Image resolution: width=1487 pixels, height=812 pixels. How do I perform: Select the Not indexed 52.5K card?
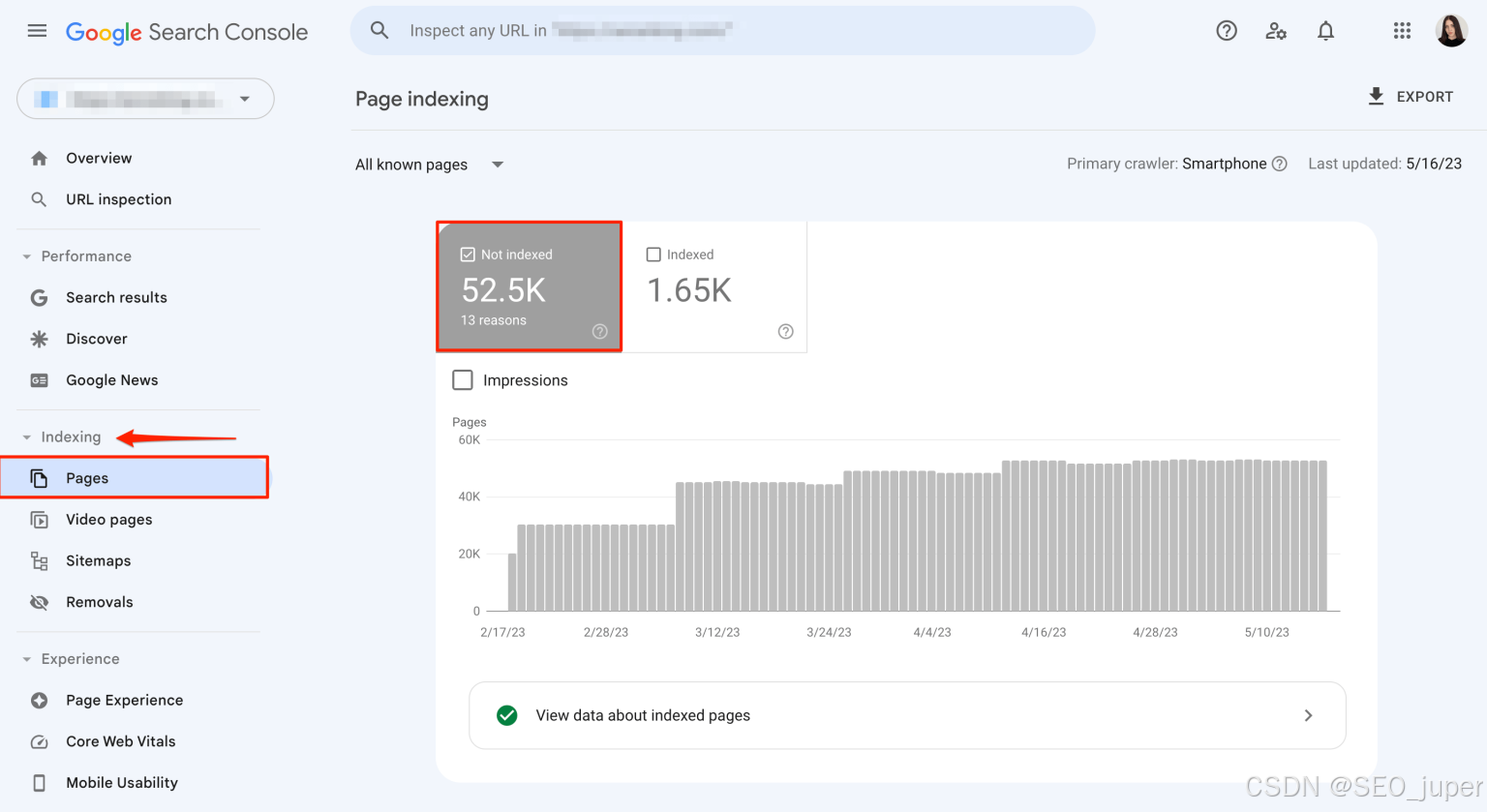coord(529,286)
